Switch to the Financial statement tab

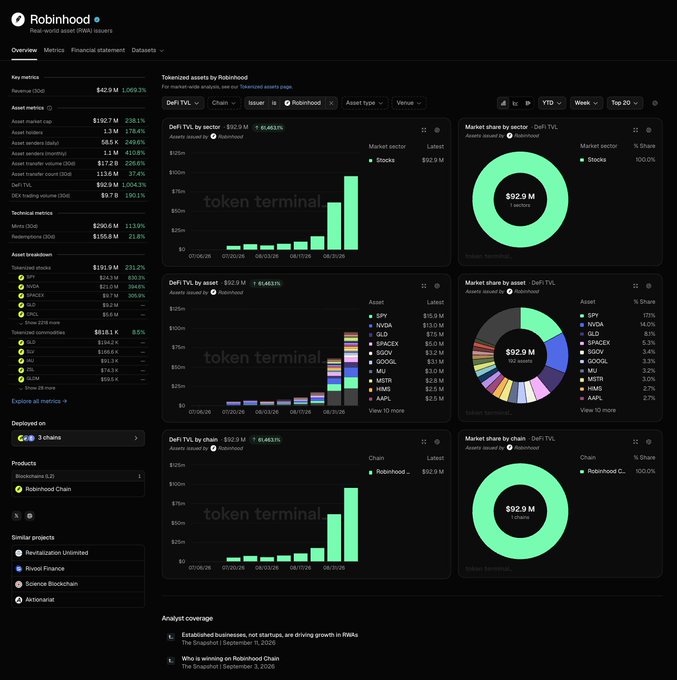[98, 50]
